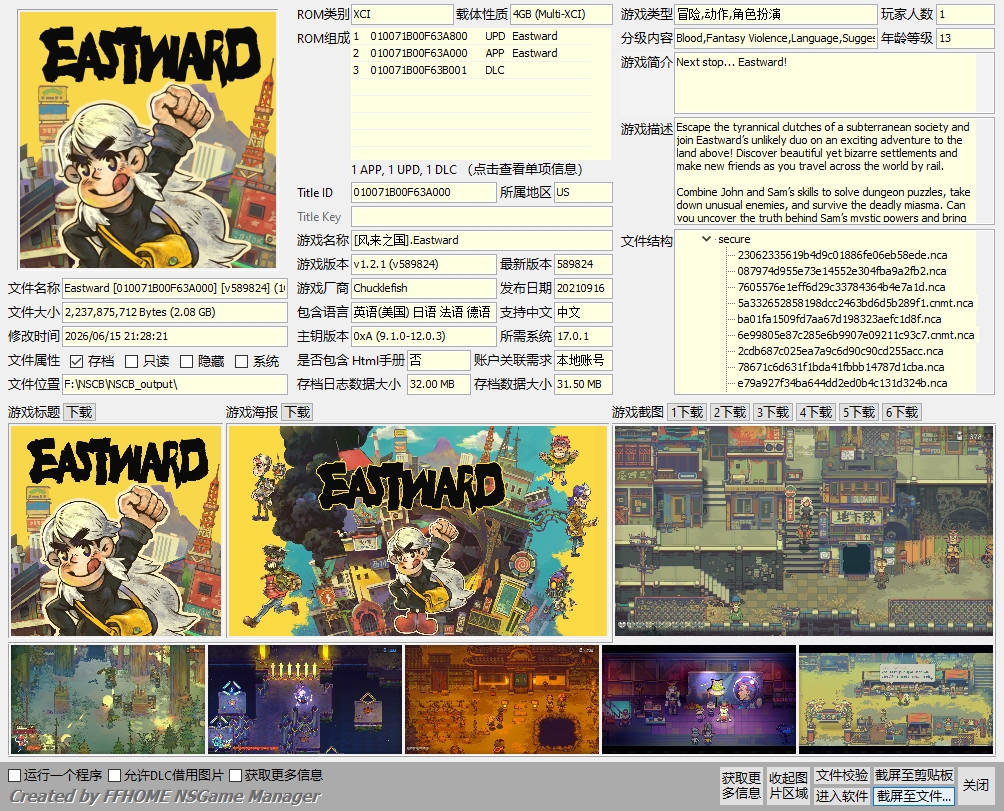The image size is (1004, 811).
Task: Click the '1 APP, 1 UPD, 1 DLC' info text
Action: click(x=404, y=170)
